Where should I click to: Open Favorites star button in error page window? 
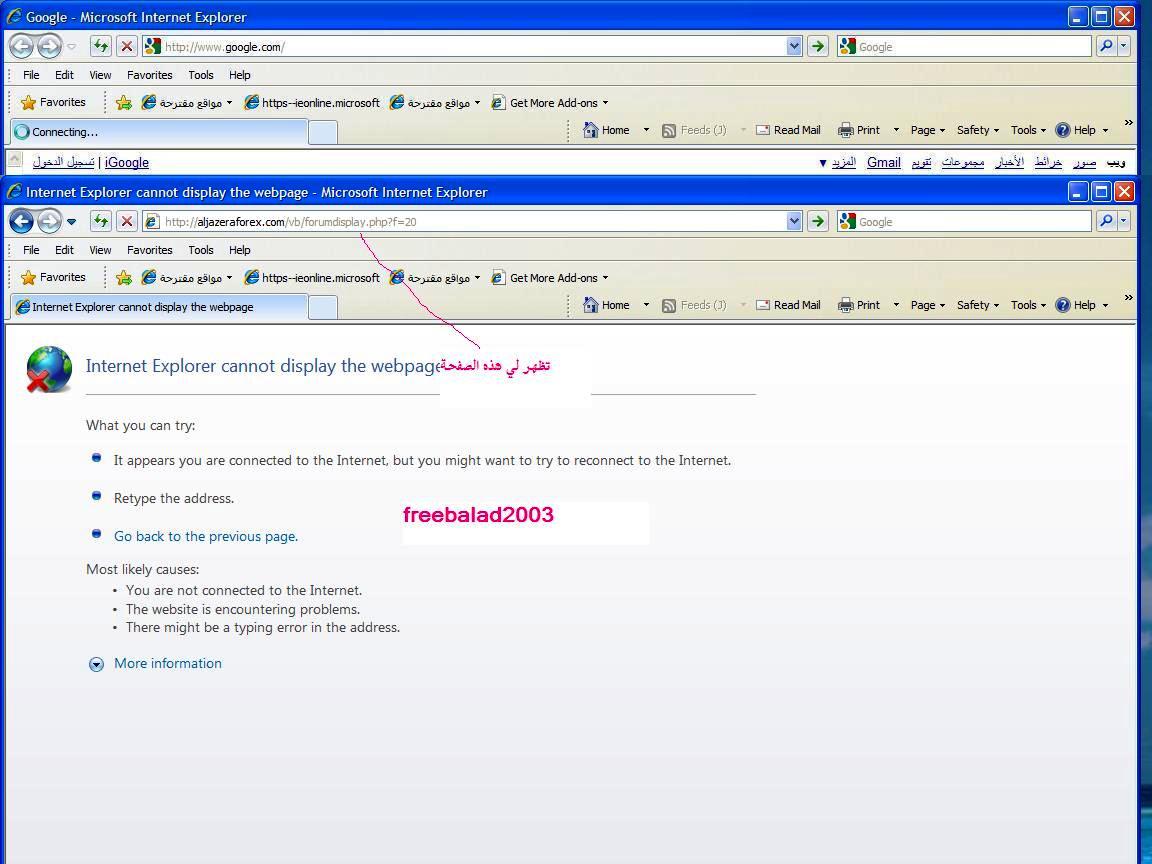(x=54, y=277)
